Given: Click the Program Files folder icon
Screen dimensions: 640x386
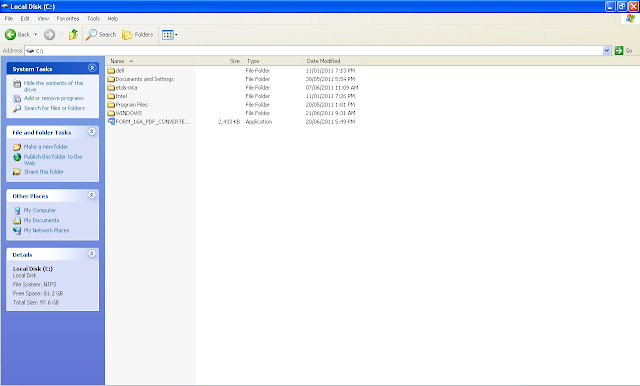Looking at the screenshot, I should tap(111, 105).
